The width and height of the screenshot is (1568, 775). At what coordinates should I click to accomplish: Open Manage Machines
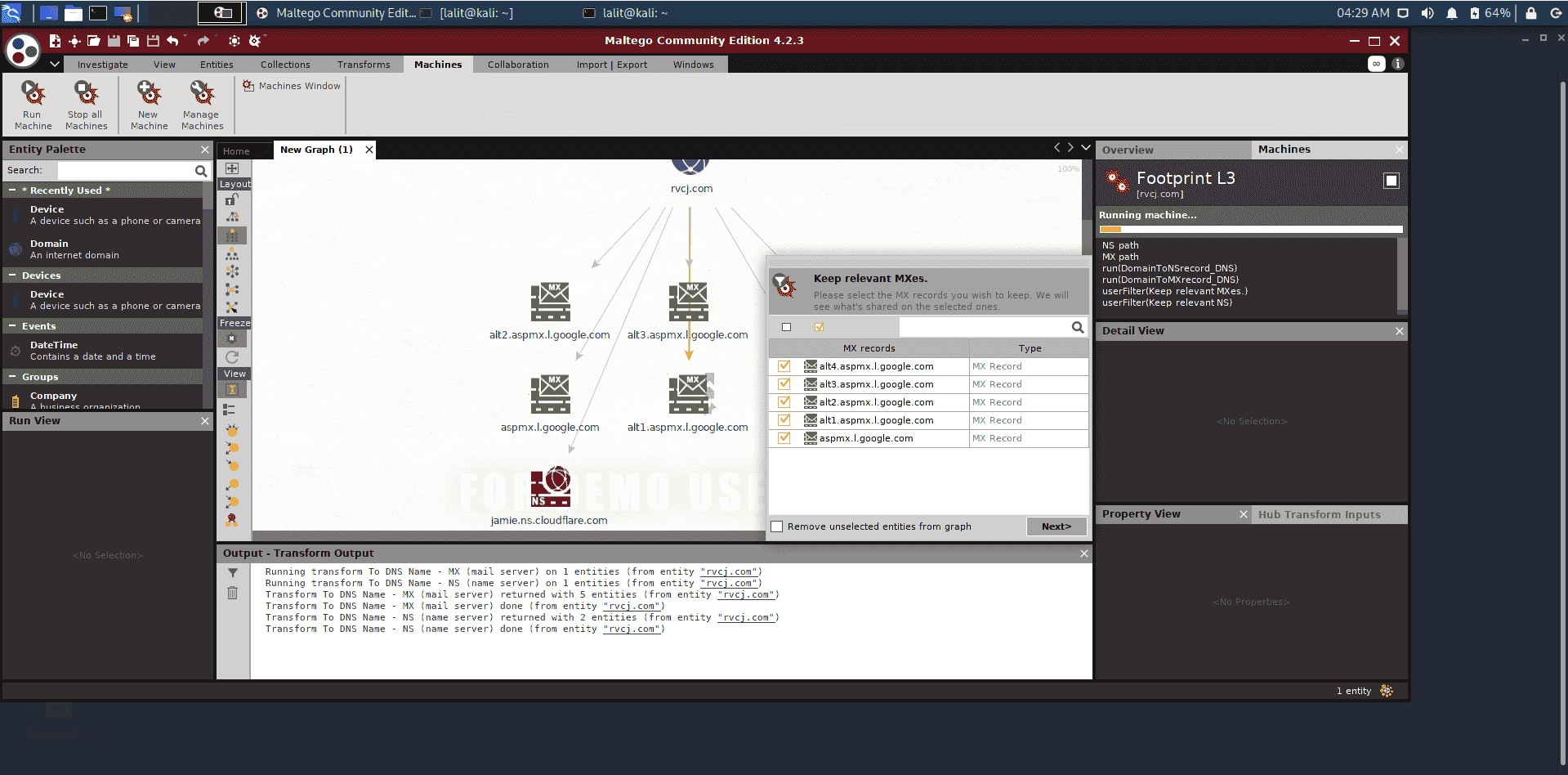(202, 105)
